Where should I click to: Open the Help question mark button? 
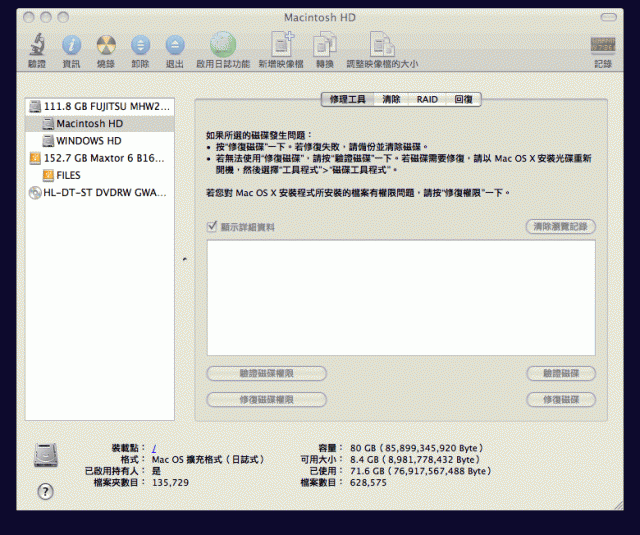coord(45,491)
